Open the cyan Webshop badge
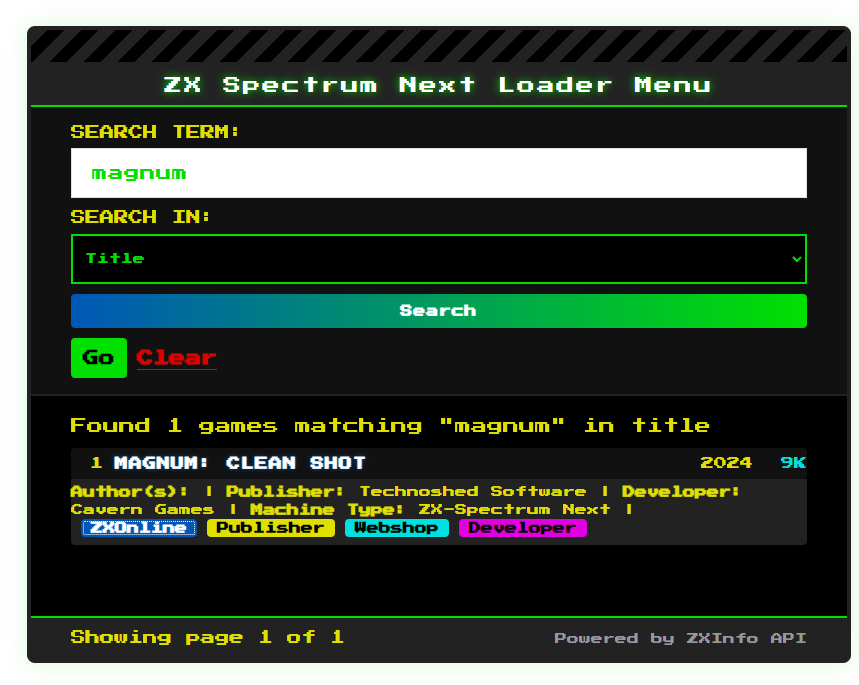Viewport: 859px width, 685px height. (x=397, y=528)
